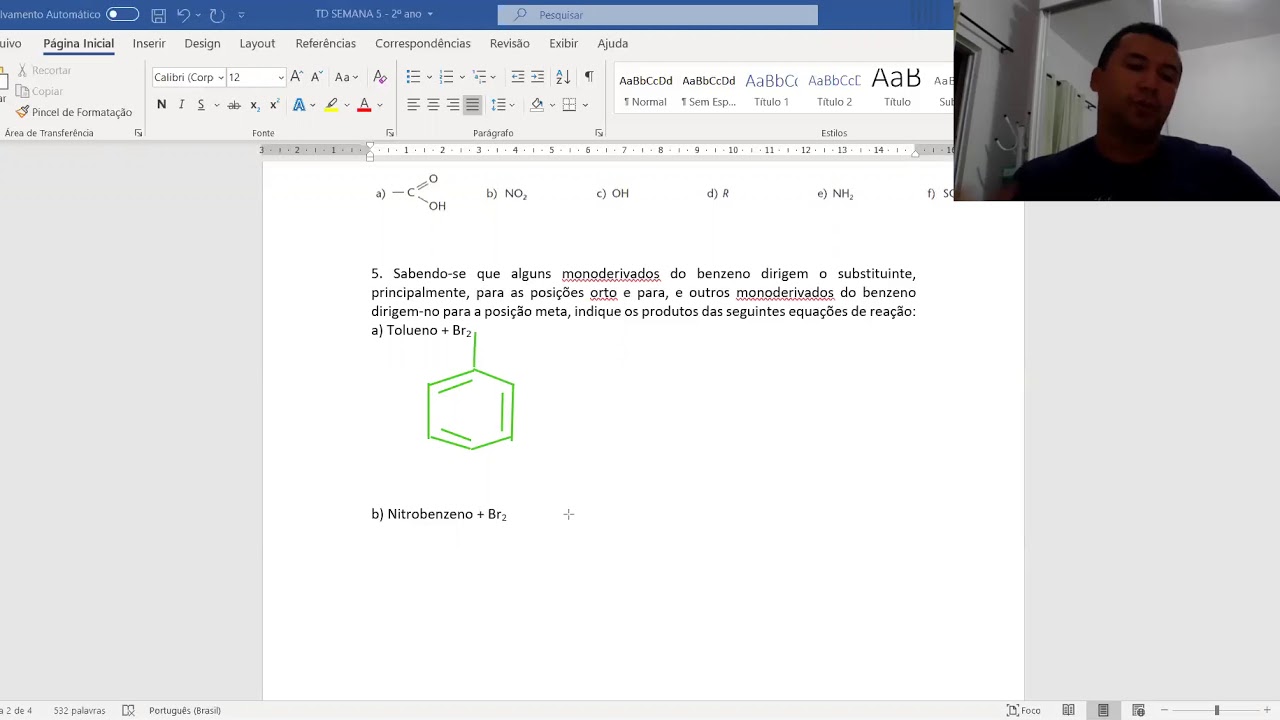Screen dimensions: 1280x720
Task: Apply bullet list formatting
Action: [413, 77]
